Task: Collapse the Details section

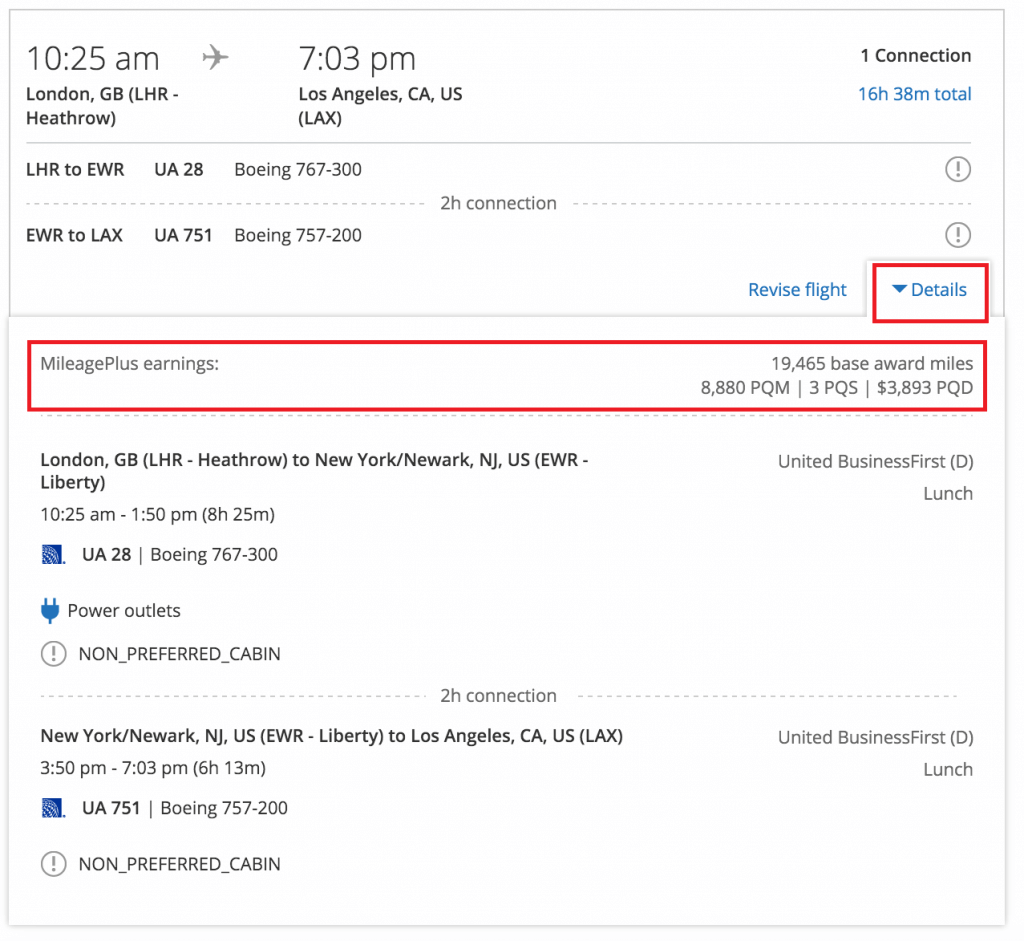Action: (929, 290)
